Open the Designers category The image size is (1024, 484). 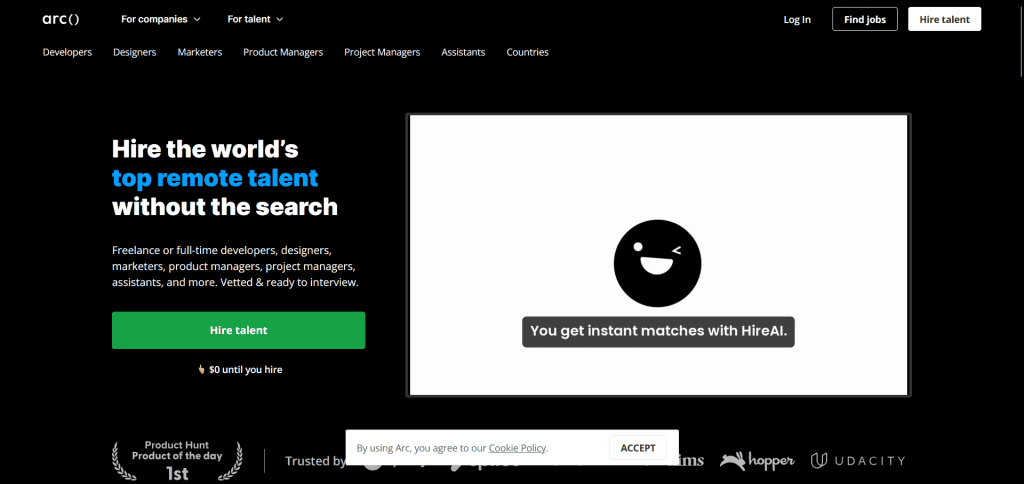135,52
